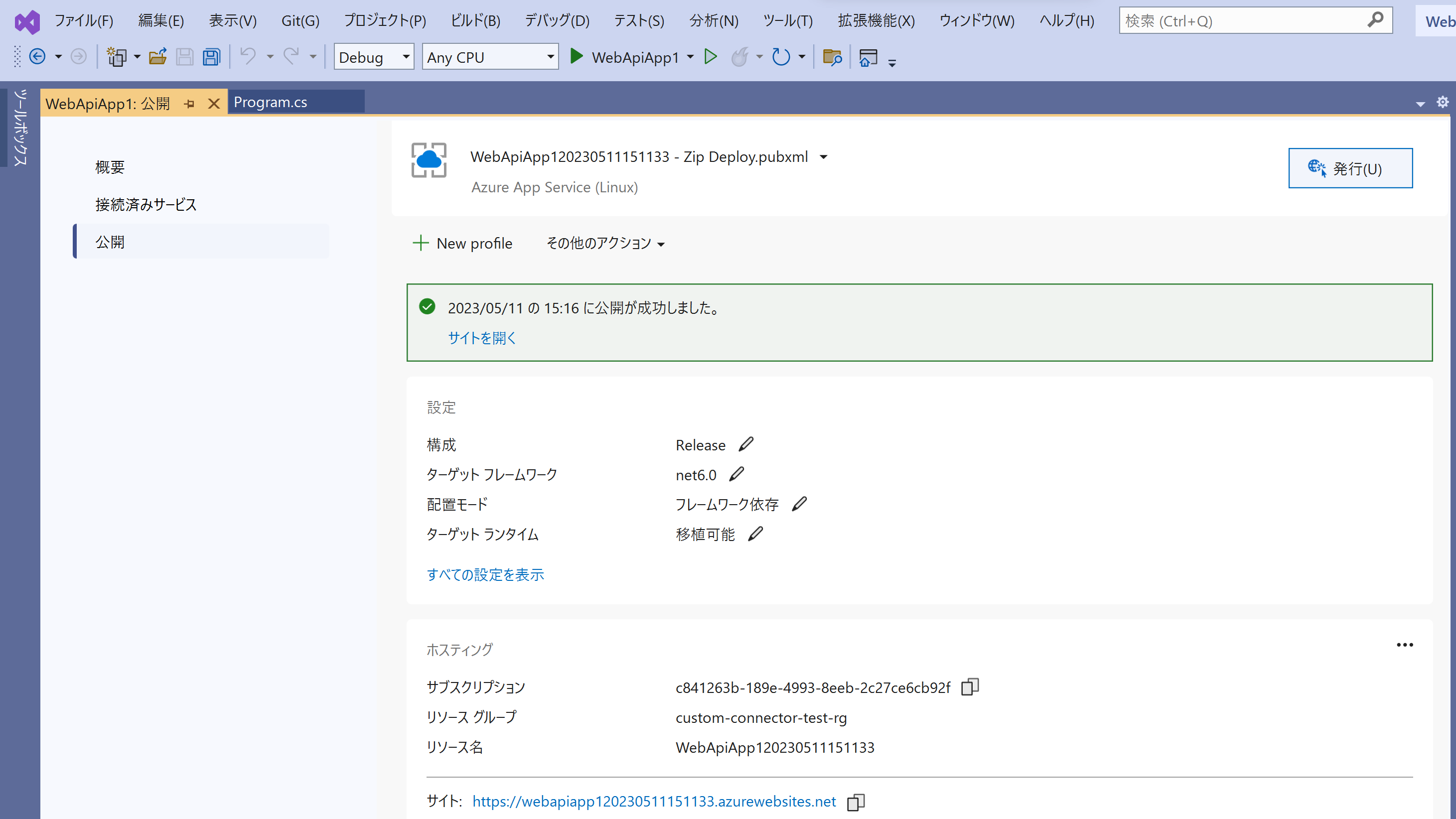The width and height of the screenshot is (1456, 819).
Task: Click the search magnifier icon
Action: coord(1375,20)
